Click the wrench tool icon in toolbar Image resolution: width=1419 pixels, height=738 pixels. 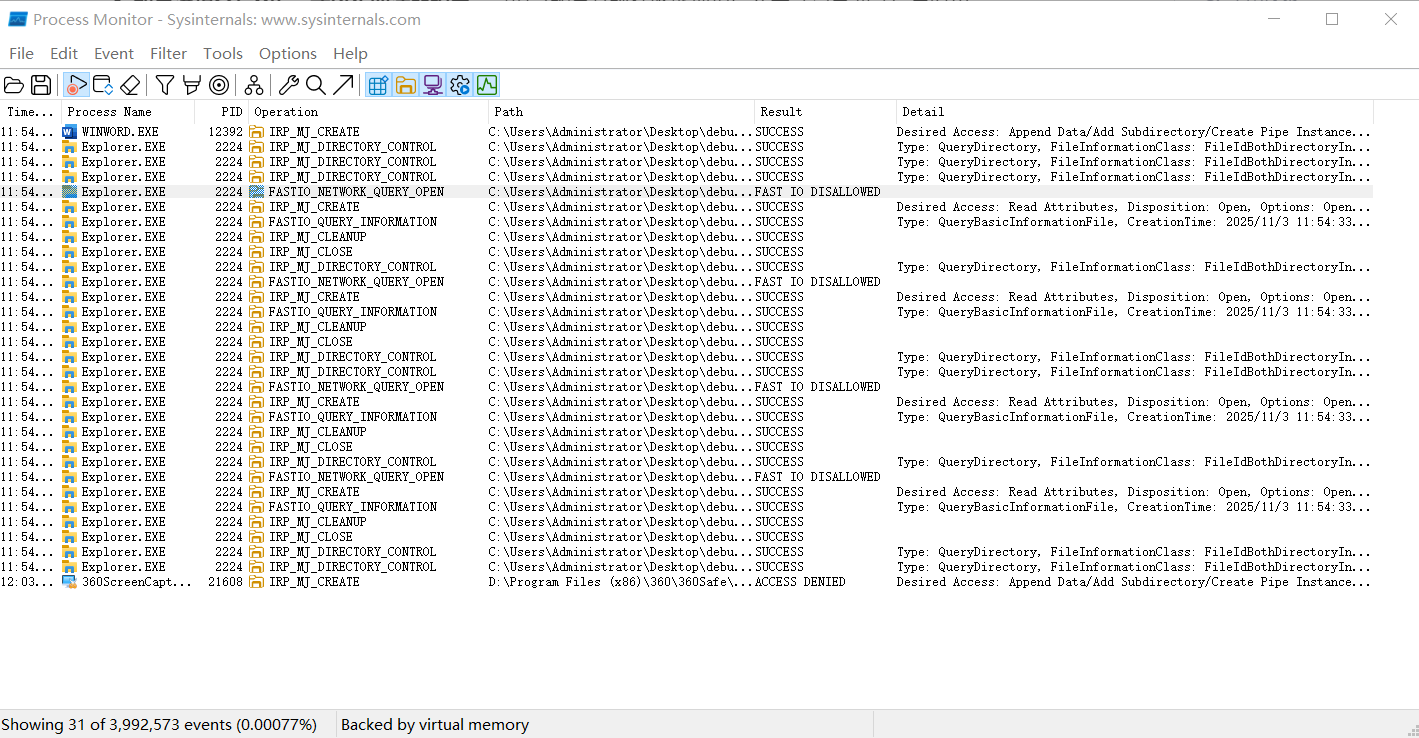[x=289, y=85]
